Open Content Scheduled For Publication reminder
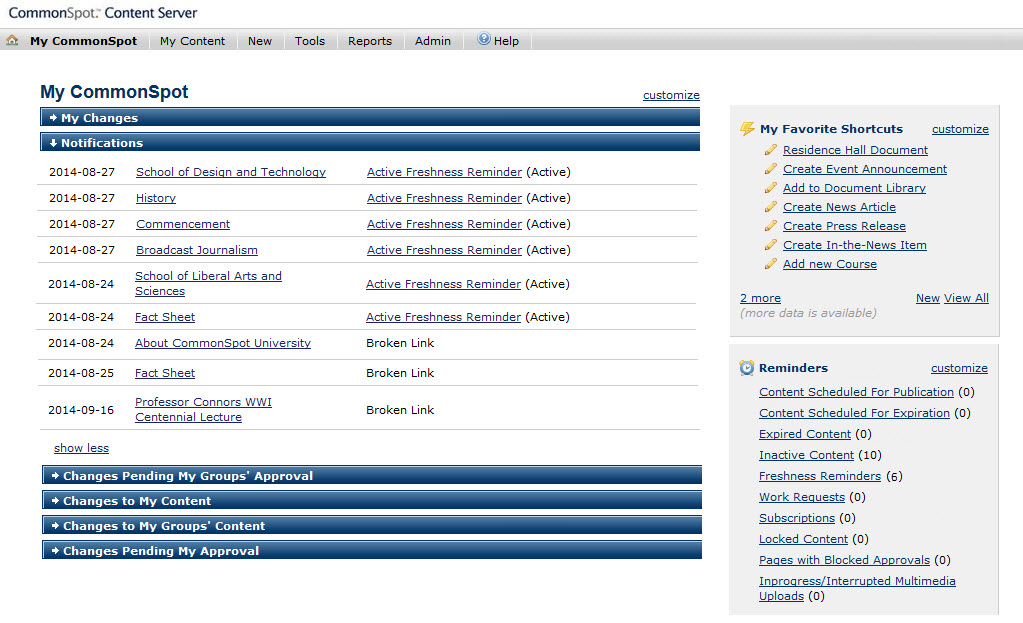The width and height of the screenshot is (1023, 623). [856, 391]
